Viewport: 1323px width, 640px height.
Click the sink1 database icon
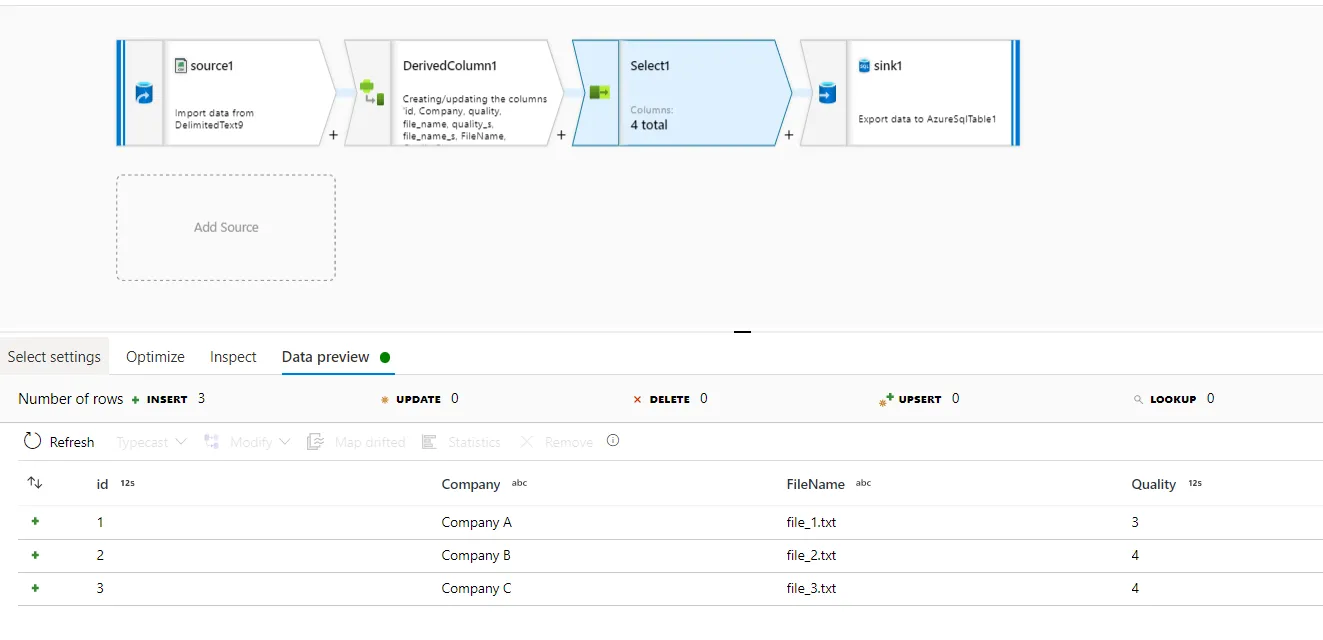click(826, 94)
